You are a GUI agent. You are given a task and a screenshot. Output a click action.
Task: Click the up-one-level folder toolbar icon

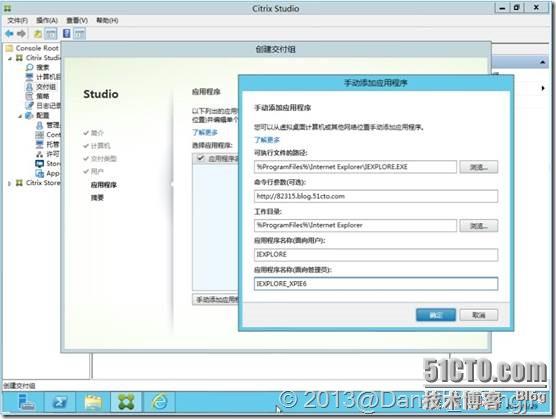tap(38, 34)
